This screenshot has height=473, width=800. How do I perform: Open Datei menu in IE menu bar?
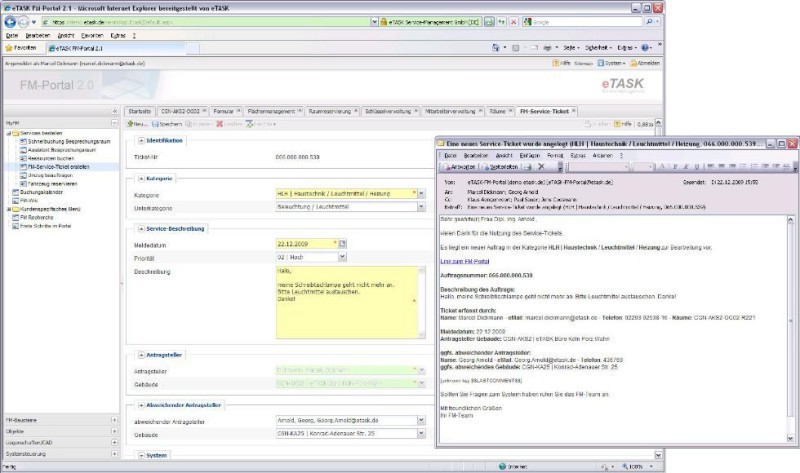(12, 36)
